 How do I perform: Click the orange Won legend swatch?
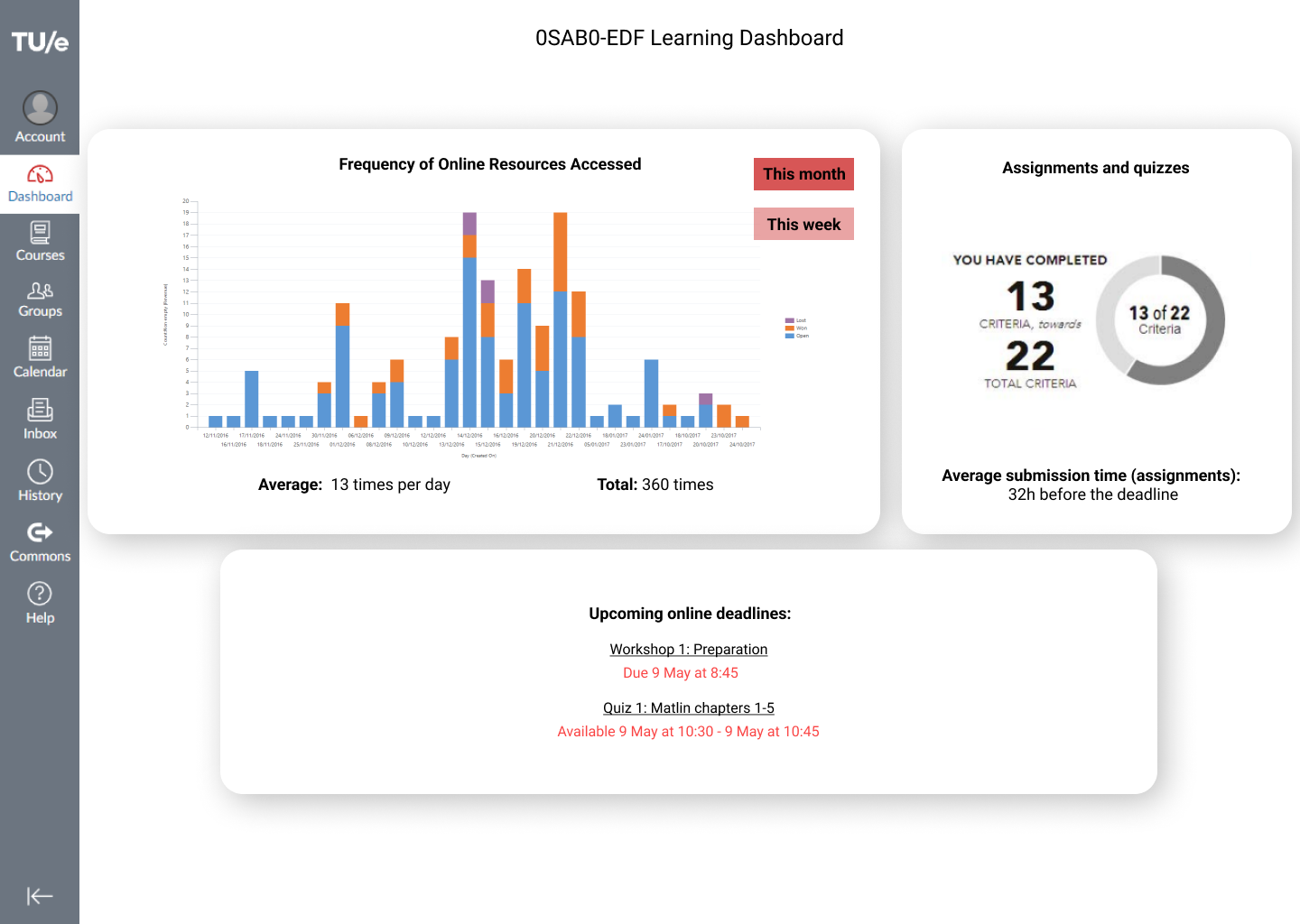point(790,328)
